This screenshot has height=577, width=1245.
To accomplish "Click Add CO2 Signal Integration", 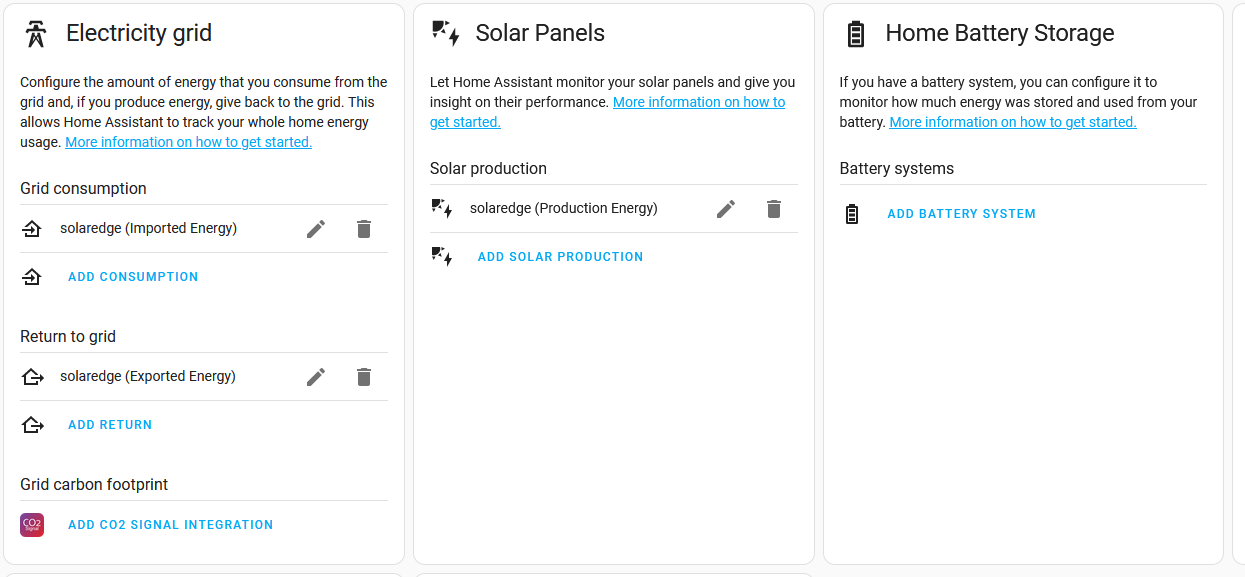I will [x=170, y=524].
